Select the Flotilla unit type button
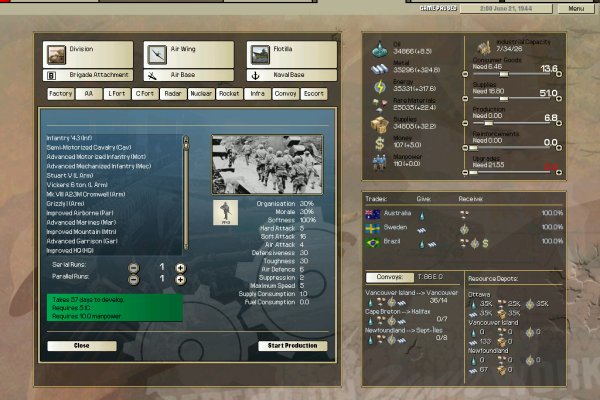Viewport: 600px width, 400px height. (292, 54)
